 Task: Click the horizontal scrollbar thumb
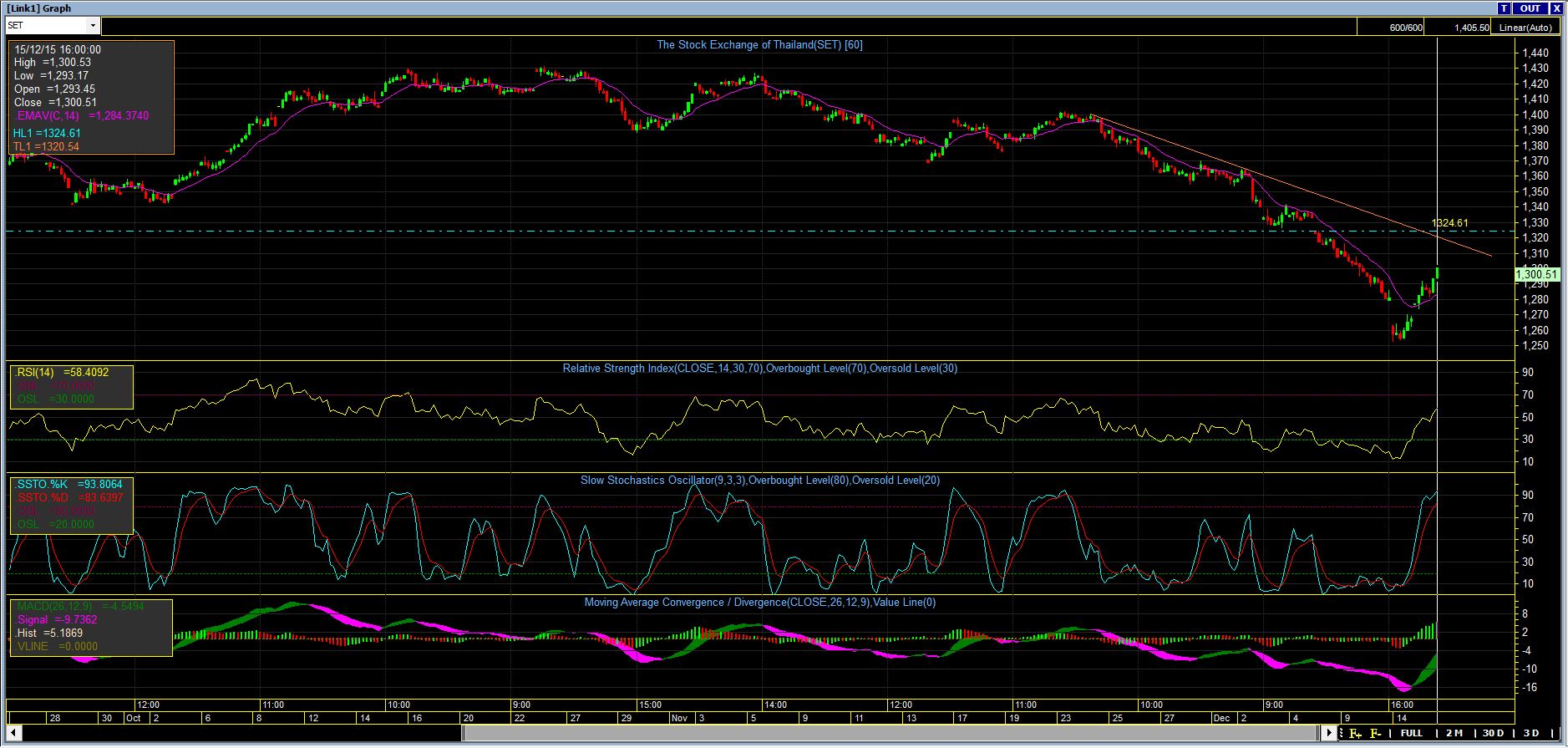(x=890, y=733)
